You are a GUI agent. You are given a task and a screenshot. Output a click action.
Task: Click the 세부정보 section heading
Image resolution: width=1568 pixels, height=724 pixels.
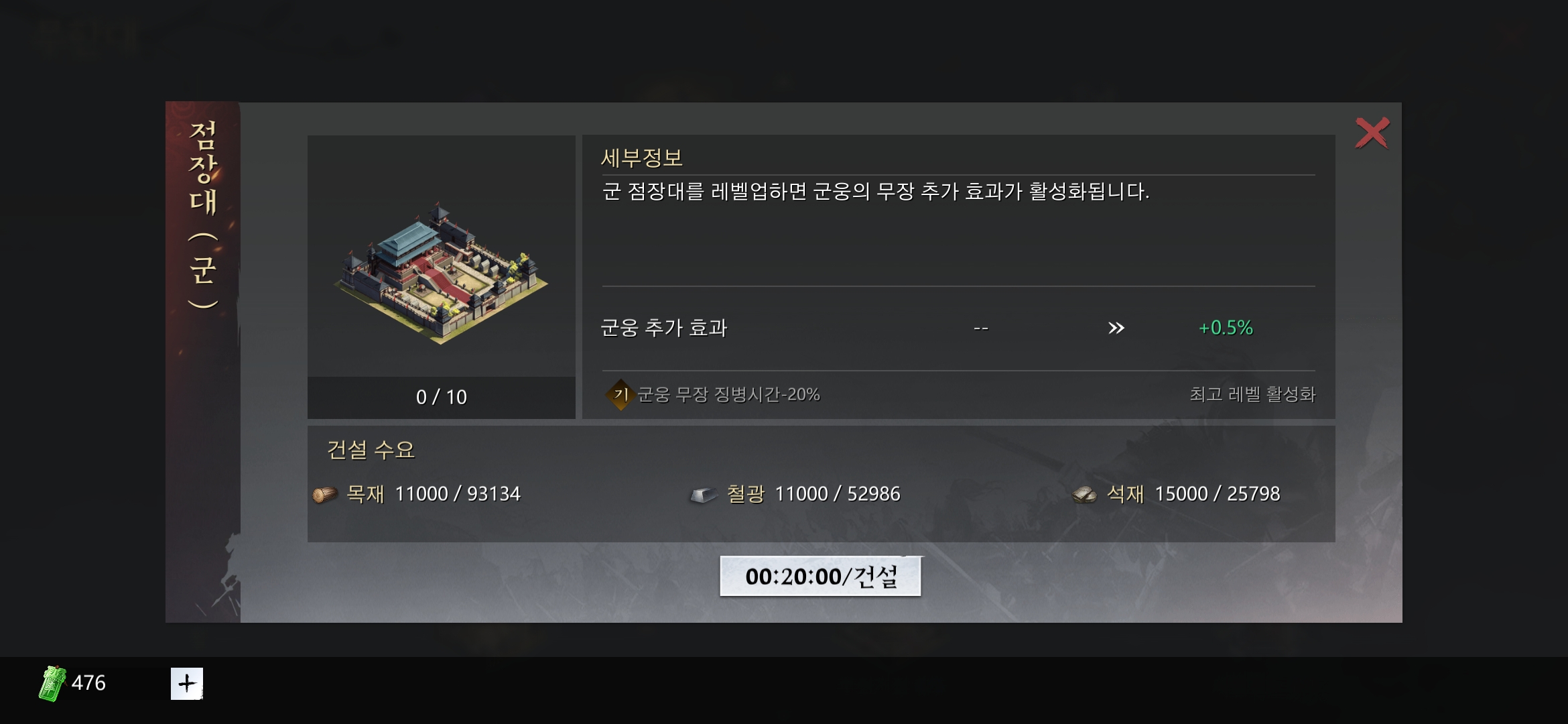[641, 158]
